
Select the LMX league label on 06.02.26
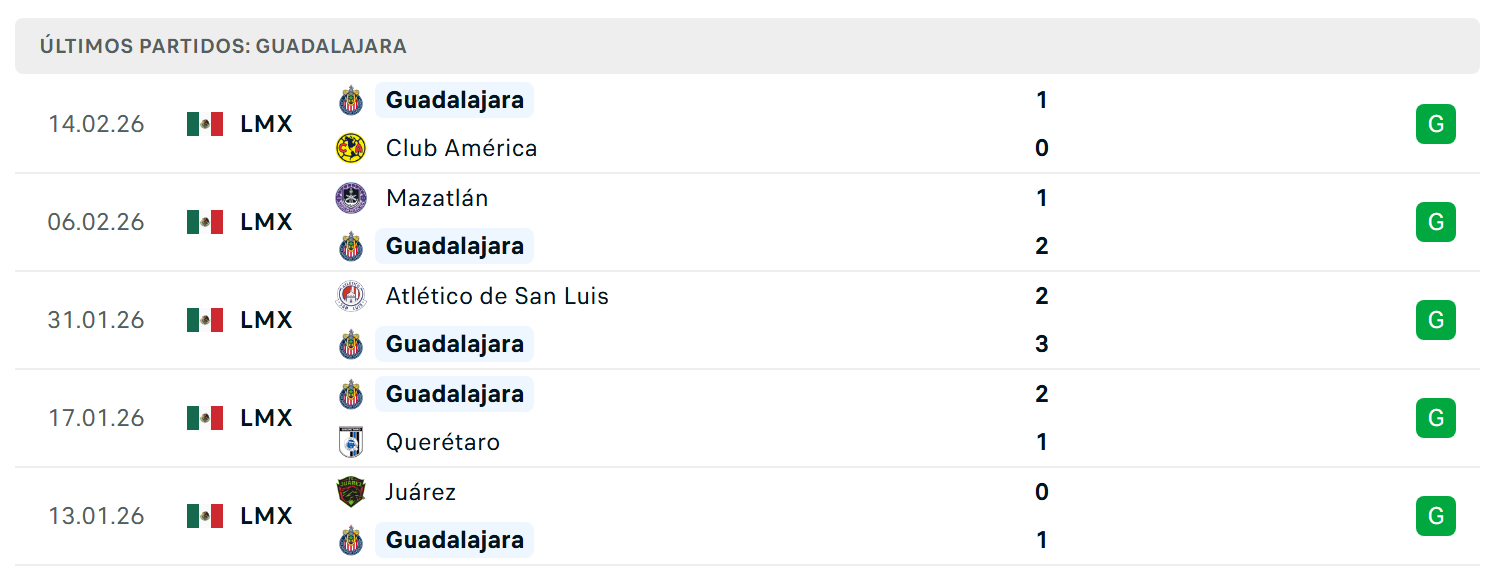266,222
